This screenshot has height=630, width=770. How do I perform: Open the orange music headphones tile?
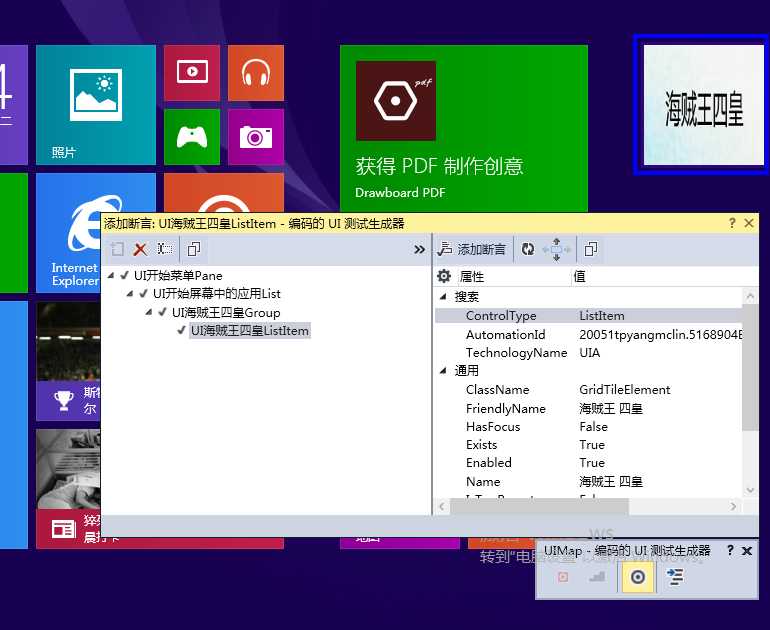pos(256,73)
